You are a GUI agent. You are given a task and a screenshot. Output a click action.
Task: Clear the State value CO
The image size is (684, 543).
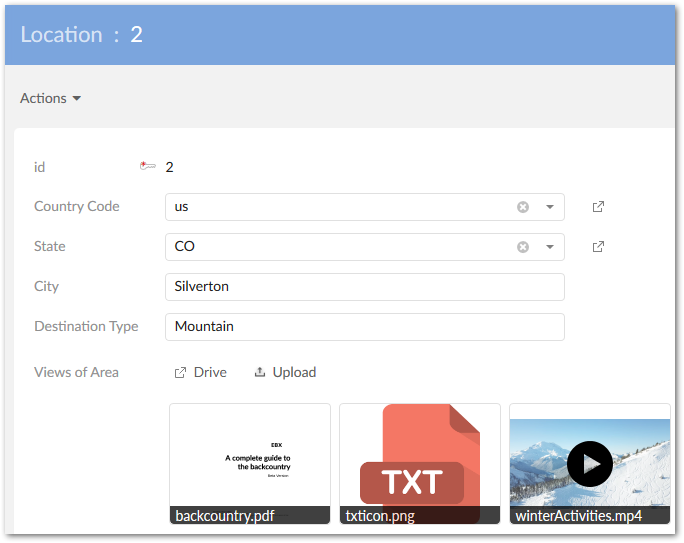pyautogui.click(x=523, y=247)
